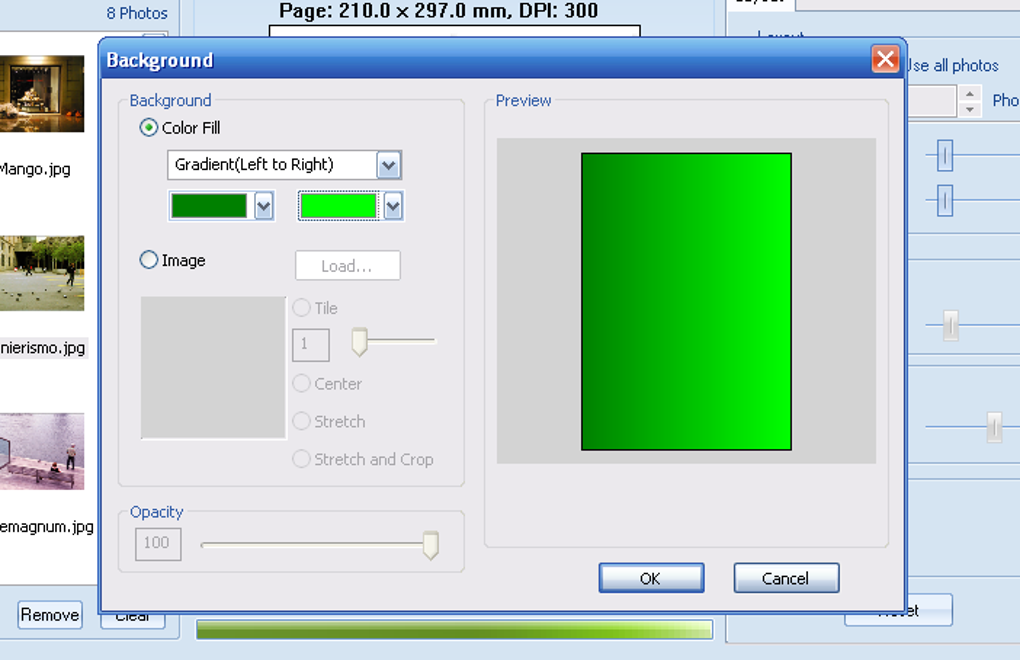Close the Background dialog with the X button
The height and width of the screenshot is (660, 1020).
coord(885,59)
